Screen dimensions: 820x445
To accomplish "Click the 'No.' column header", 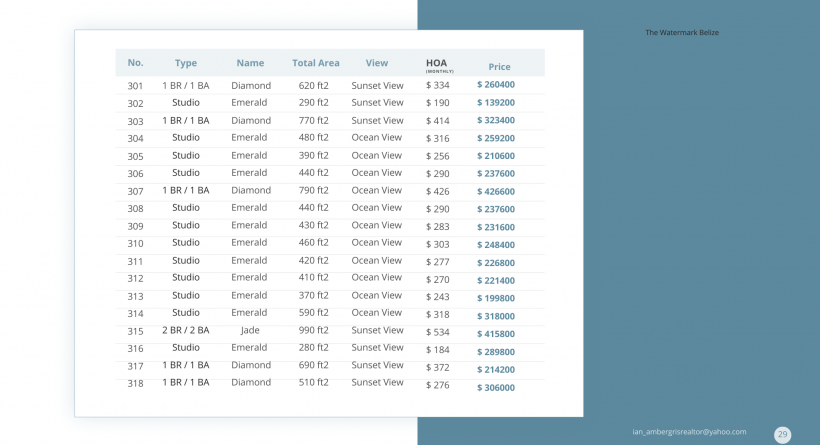I will pos(135,63).
